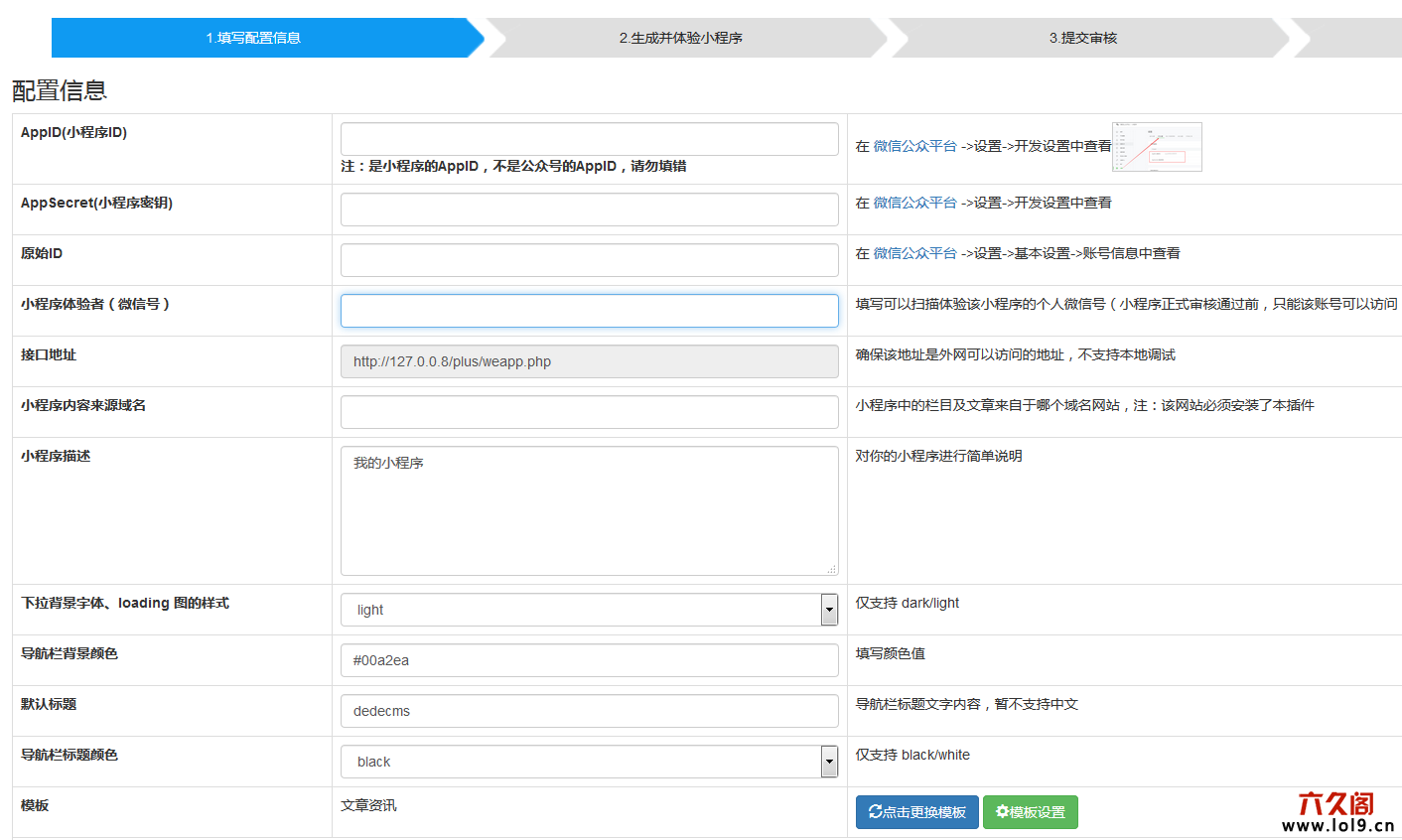
Task: Click the 小程序描述 textarea containing 我的小程序
Action: [x=590, y=510]
